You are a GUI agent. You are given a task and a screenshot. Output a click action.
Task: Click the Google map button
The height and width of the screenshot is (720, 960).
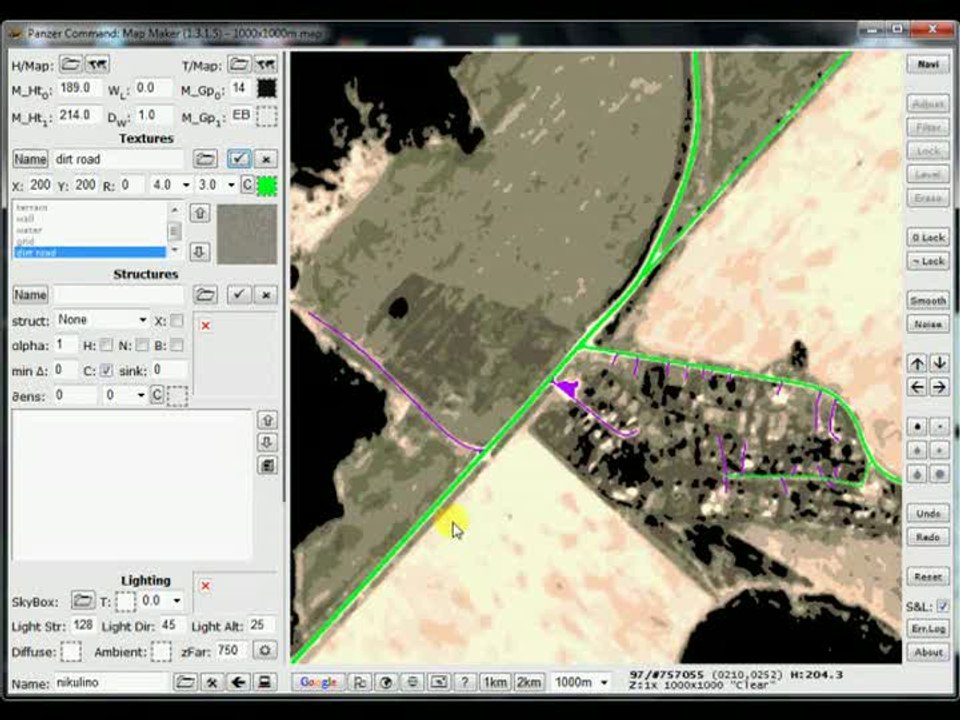[x=318, y=682]
